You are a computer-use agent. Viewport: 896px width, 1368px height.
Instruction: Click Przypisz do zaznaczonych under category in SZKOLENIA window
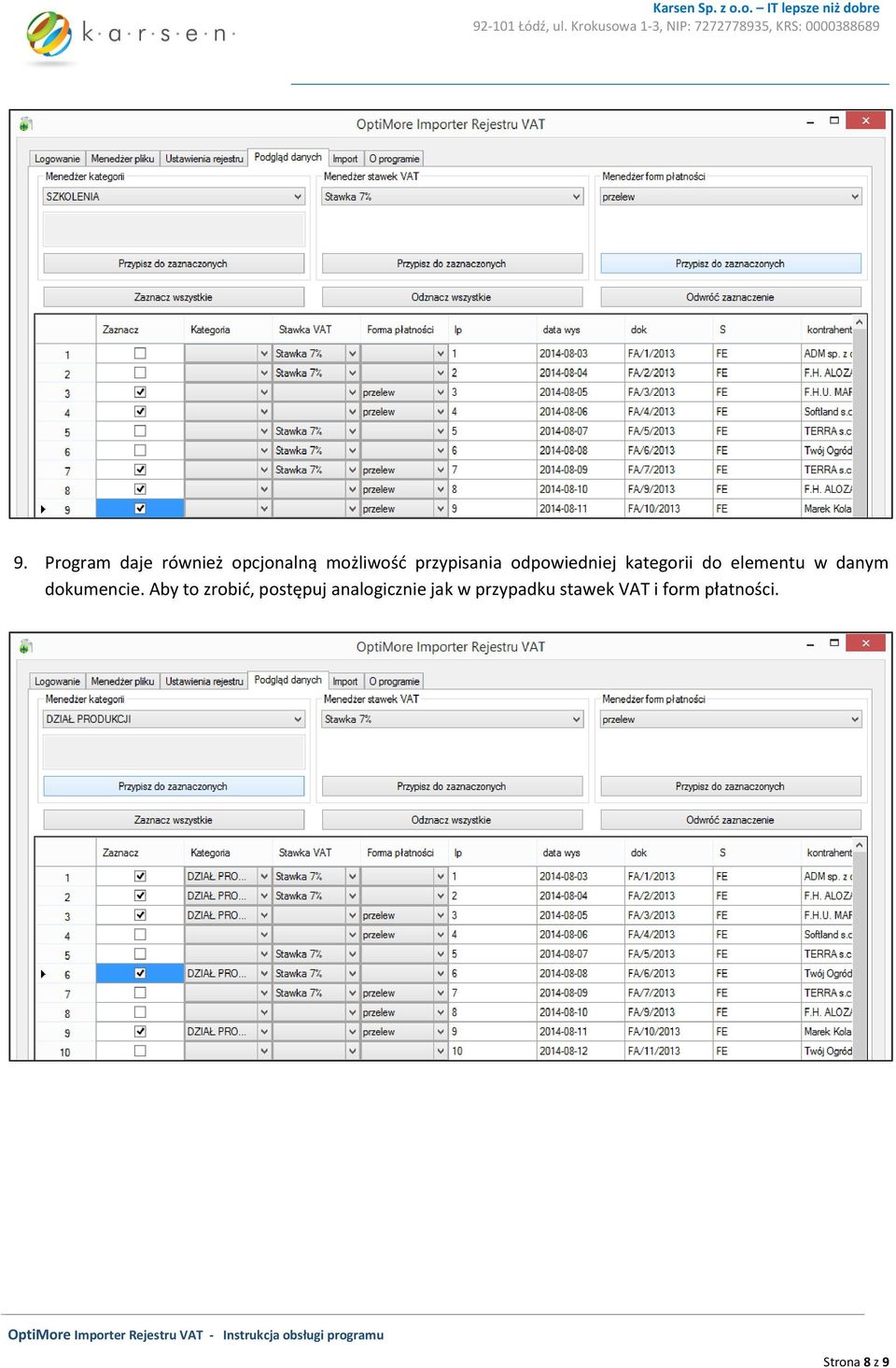click(x=174, y=263)
